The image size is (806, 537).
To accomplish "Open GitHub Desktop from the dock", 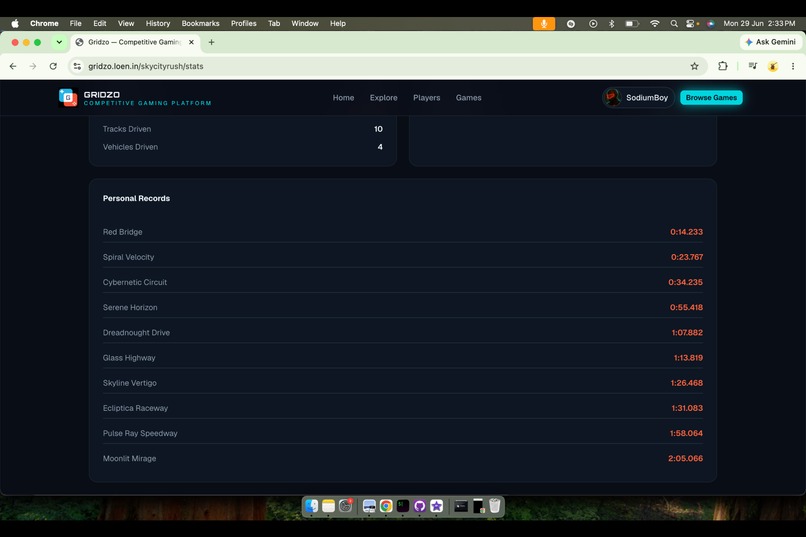I will 420,506.
